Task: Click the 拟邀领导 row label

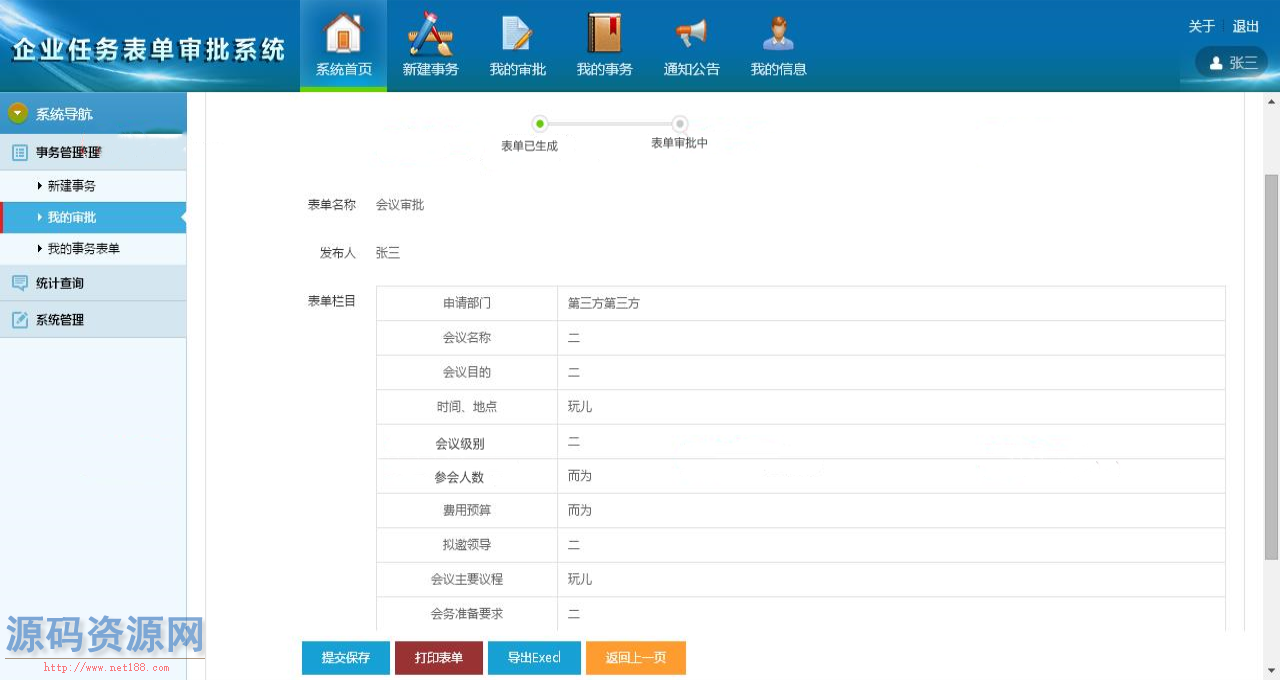Action: 467,545
